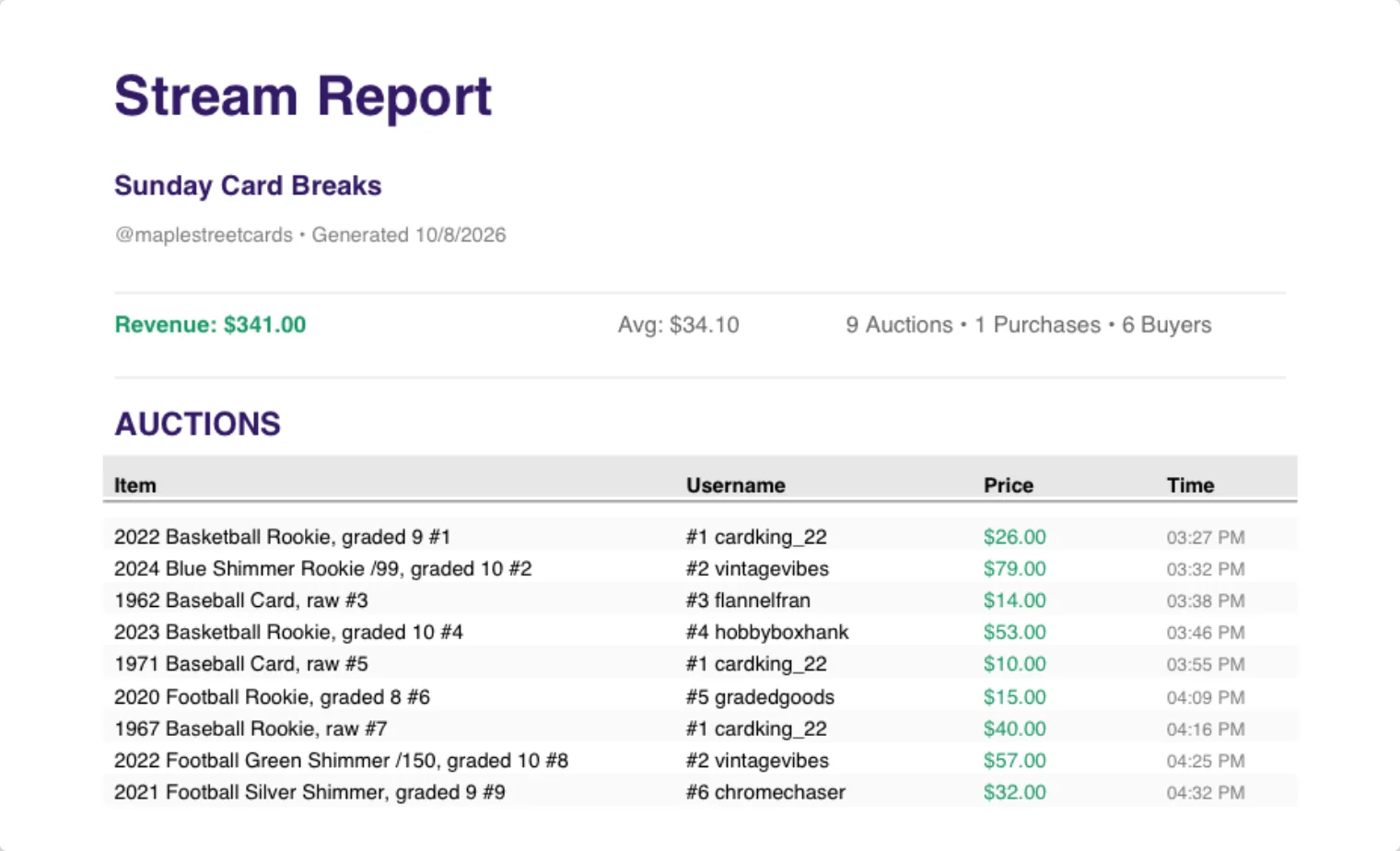The image size is (1400, 851).
Task: Click #2 vintagevibes in the $79.00 row
Action: coord(757,569)
